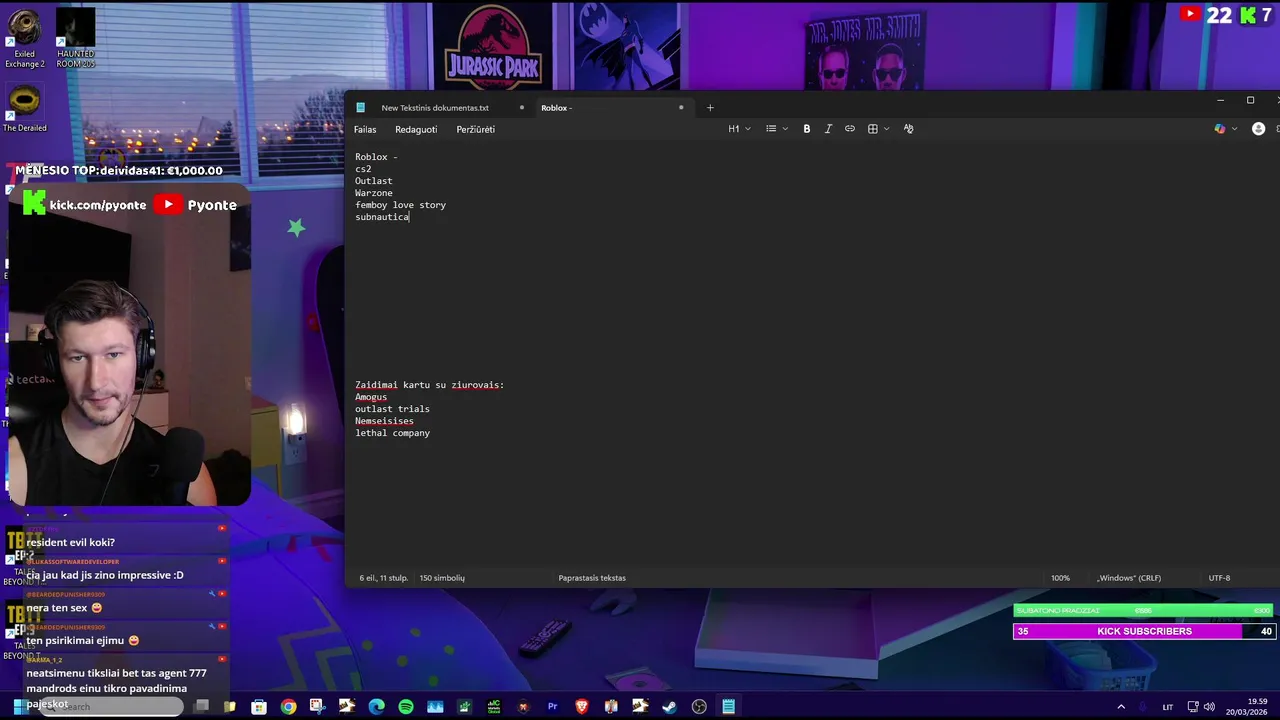The width and height of the screenshot is (1280, 720).
Task: Open the Copilot icon in Notepad
Action: click(x=1219, y=129)
